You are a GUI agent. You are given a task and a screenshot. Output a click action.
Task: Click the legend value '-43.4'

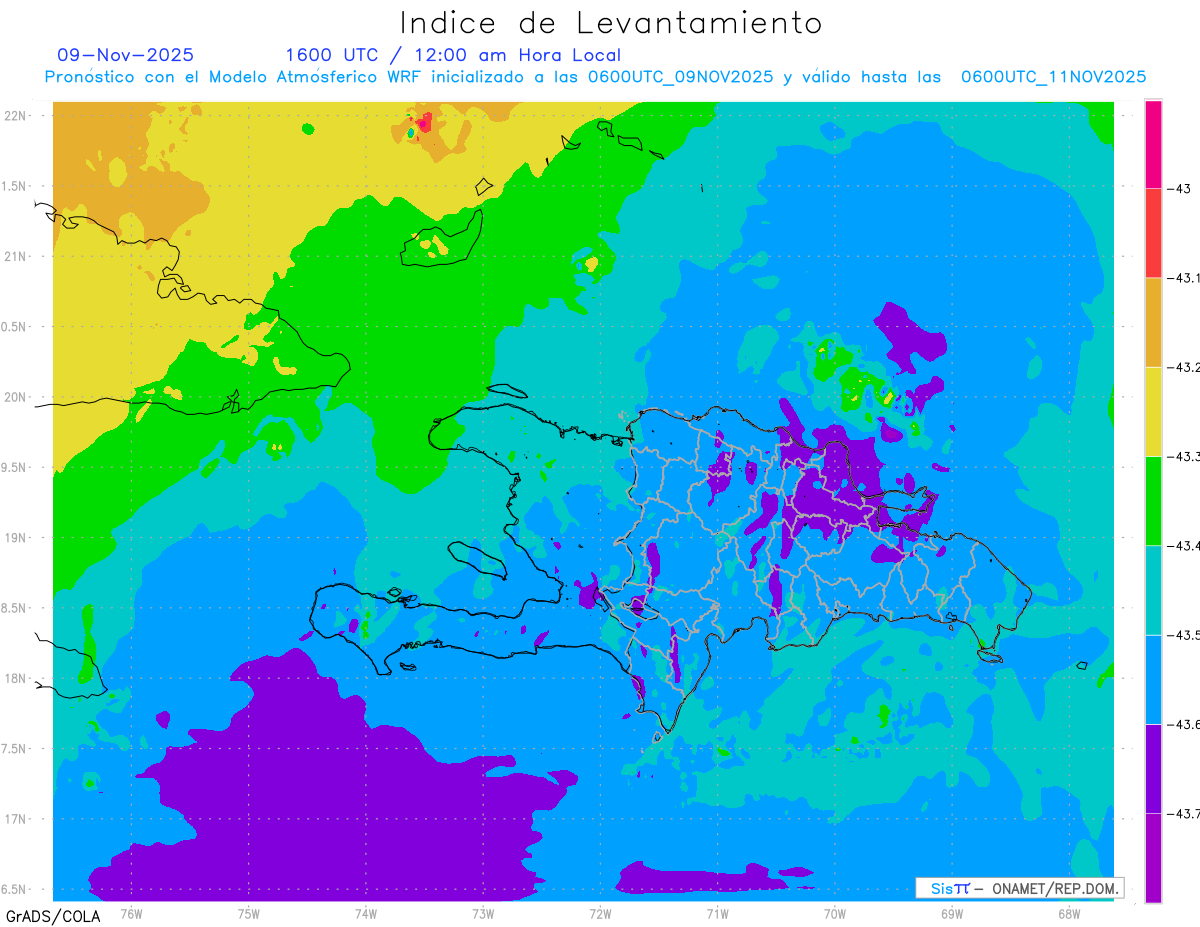1184,545
